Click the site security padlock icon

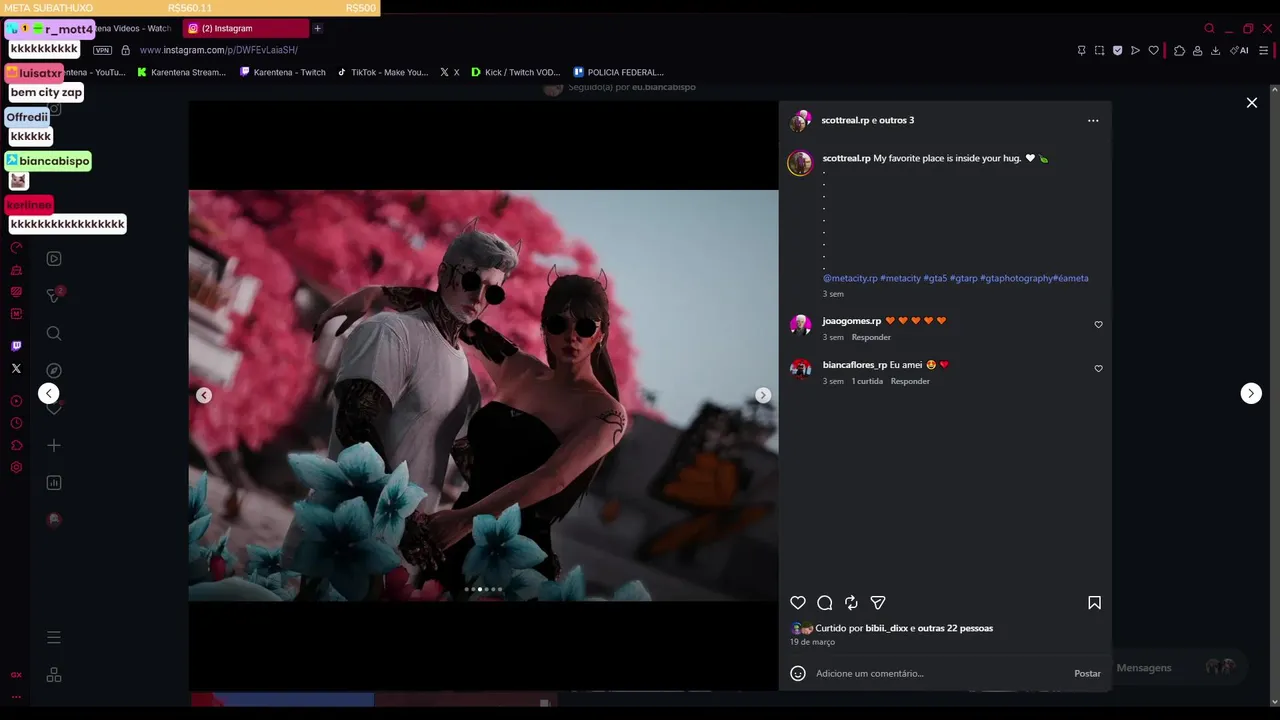125,50
